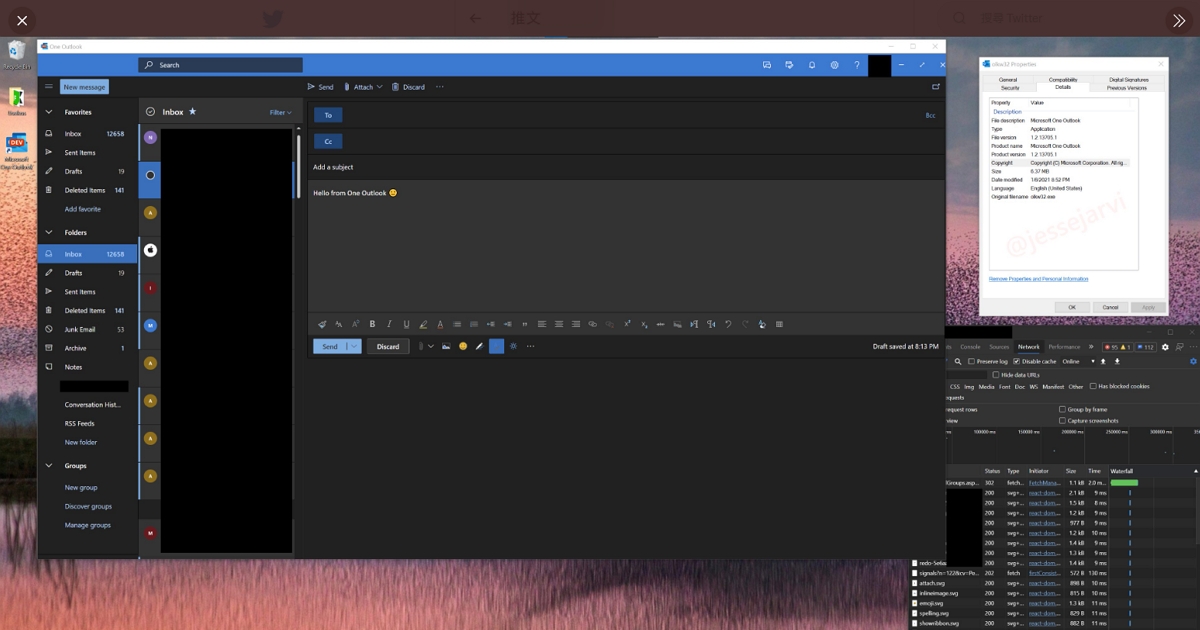1200x630 pixels.
Task: Open Outlook settings gear
Action: tap(834, 65)
